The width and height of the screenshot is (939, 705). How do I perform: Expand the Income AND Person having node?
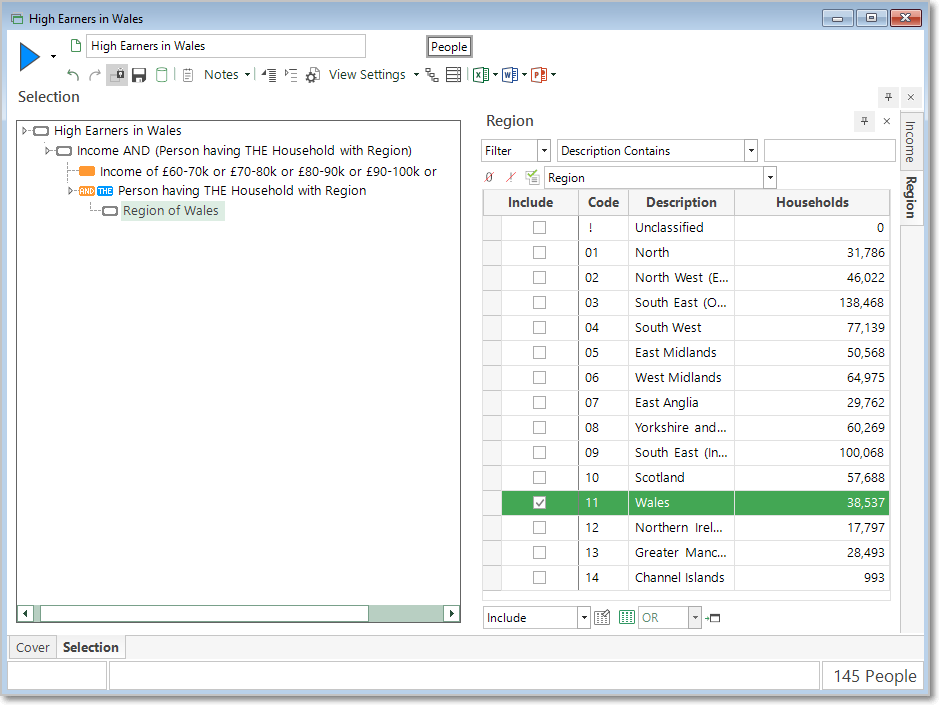(48, 151)
